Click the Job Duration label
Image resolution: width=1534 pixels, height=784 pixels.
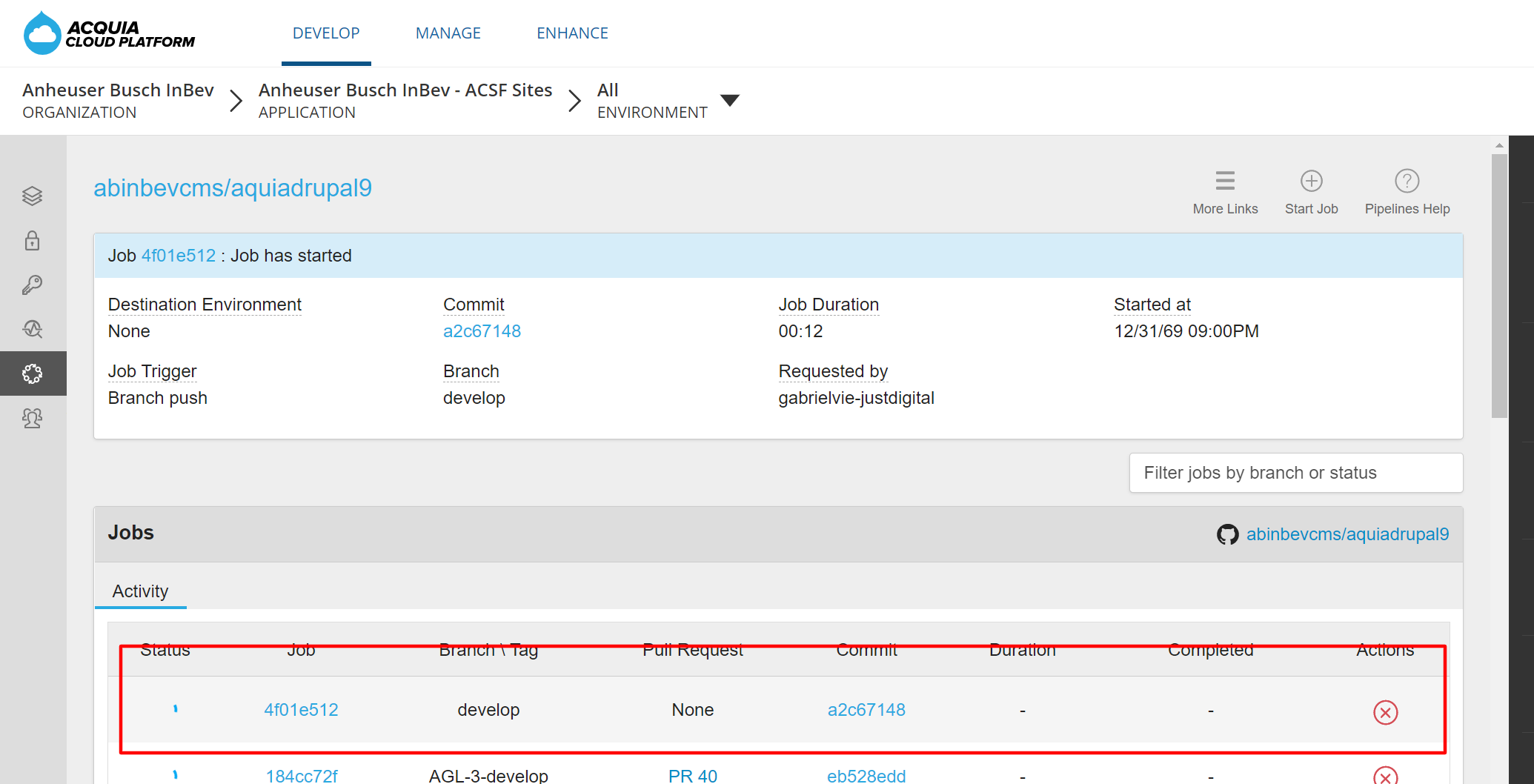[x=829, y=305]
